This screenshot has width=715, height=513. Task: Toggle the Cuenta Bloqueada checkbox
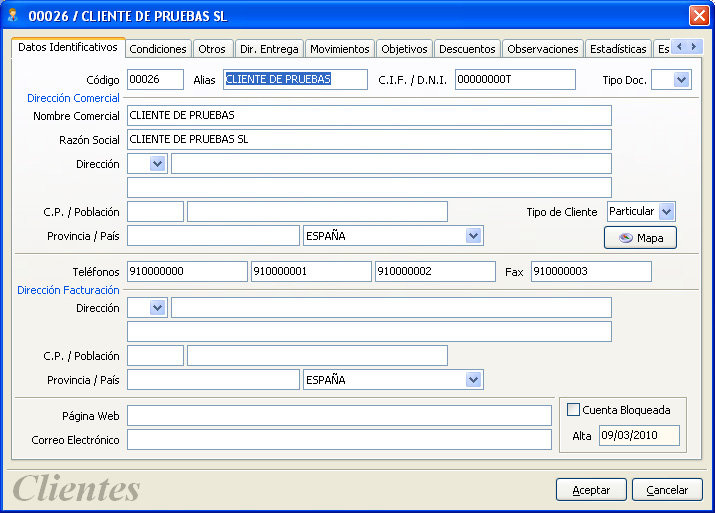click(573, 409)
